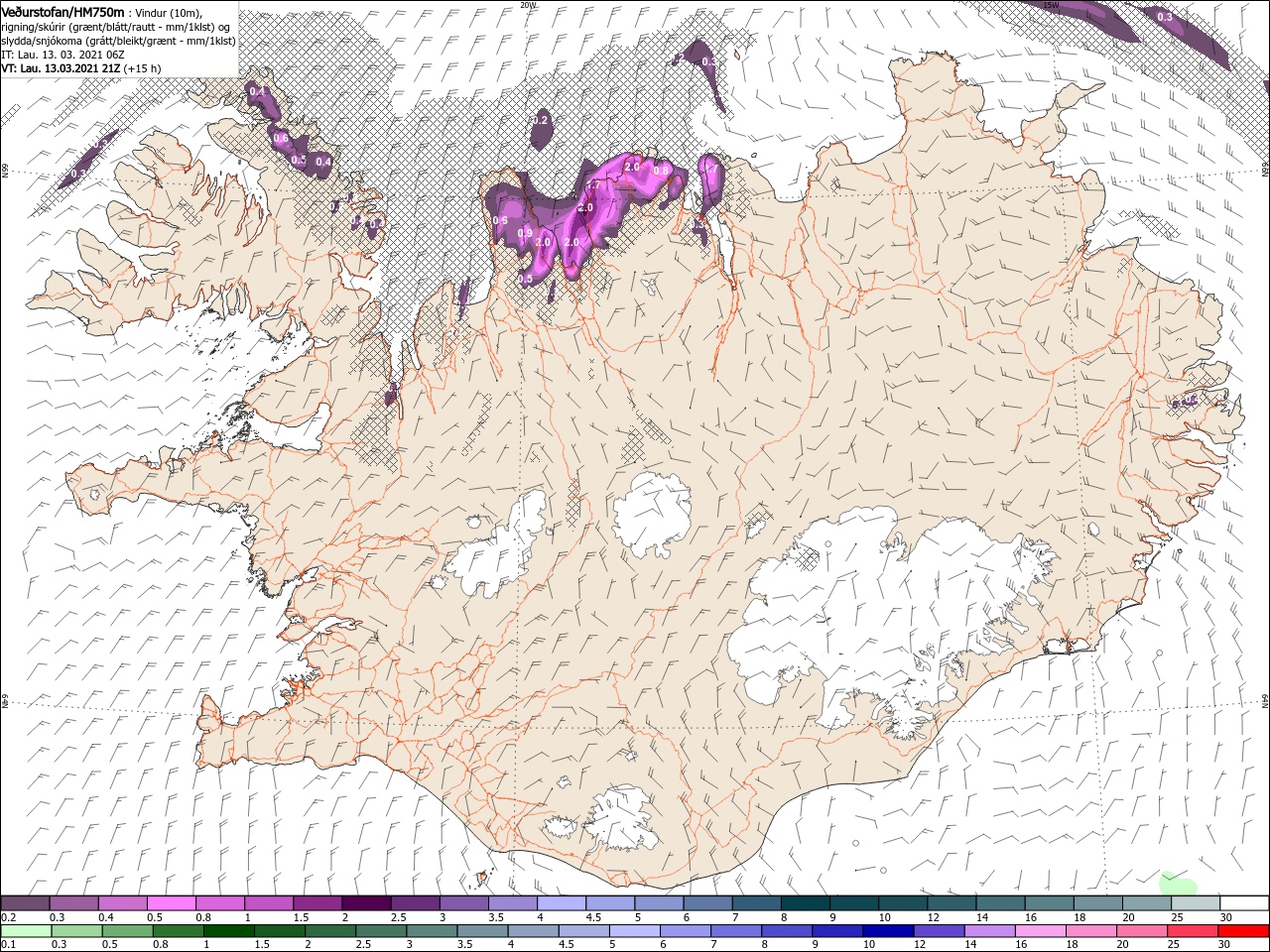This screenshot has width=1270, height=952.
Task: Pick the crimson 25 swatch in rain scale
Action: pyautogui.click(x=1193, y=931)
